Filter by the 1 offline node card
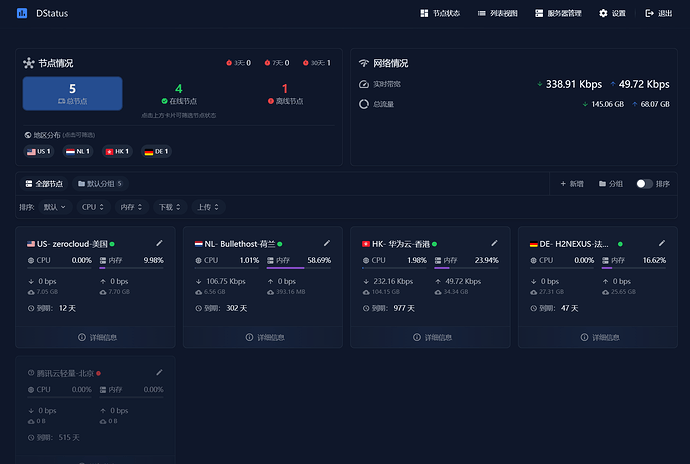This screenshot has width=690, height=464. coord(285,94)
